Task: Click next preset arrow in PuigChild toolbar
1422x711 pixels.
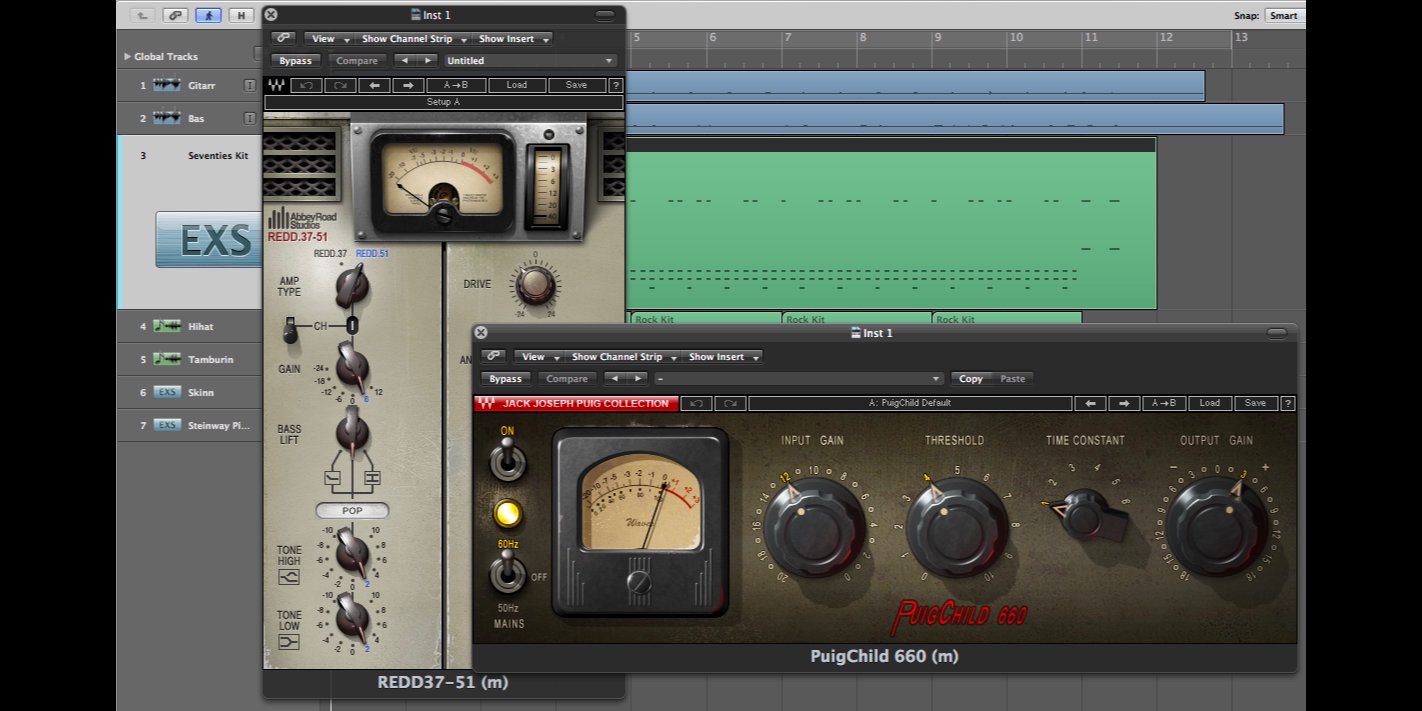Action: click(1124, 404)
